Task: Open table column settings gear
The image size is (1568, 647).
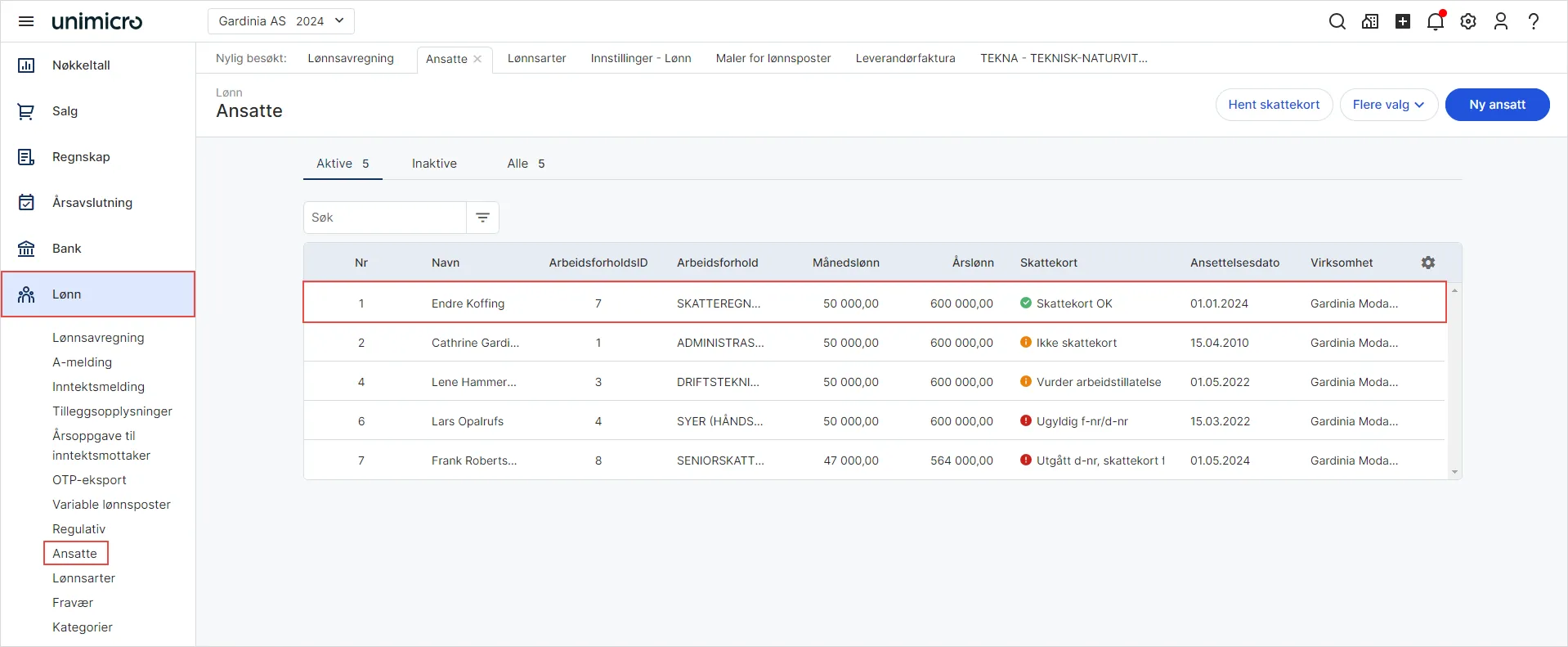Action: [1428, 263]
